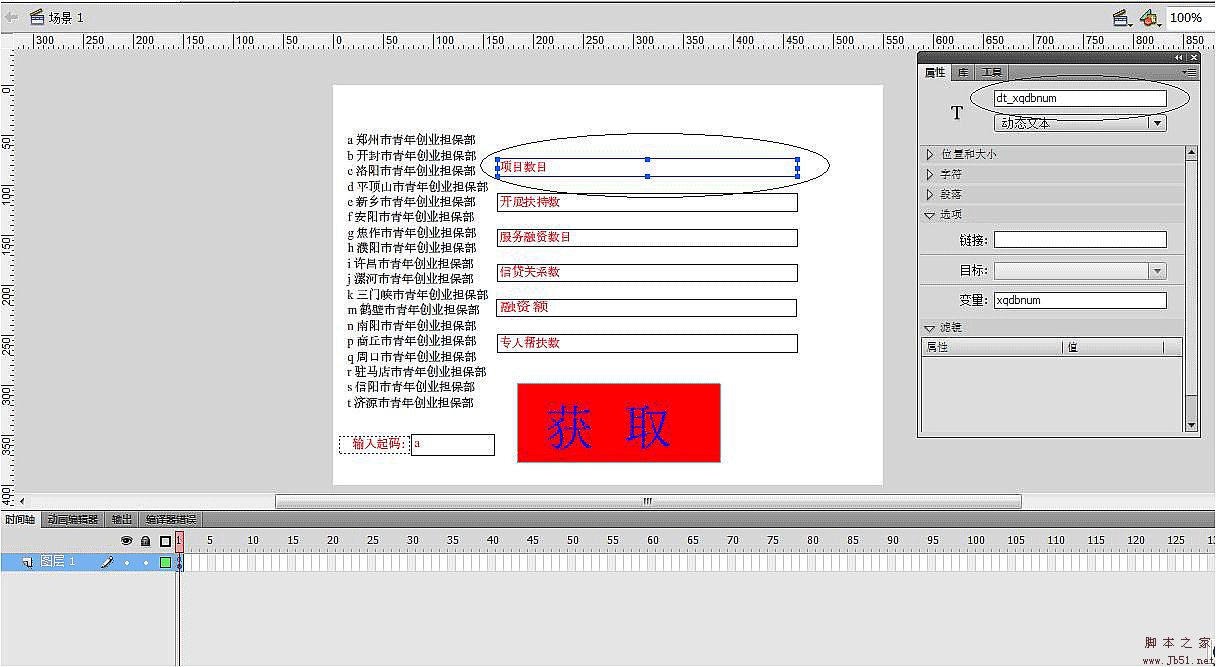
Task: Click the back arrow beside 场景 1
Action: tap(11, 17)
